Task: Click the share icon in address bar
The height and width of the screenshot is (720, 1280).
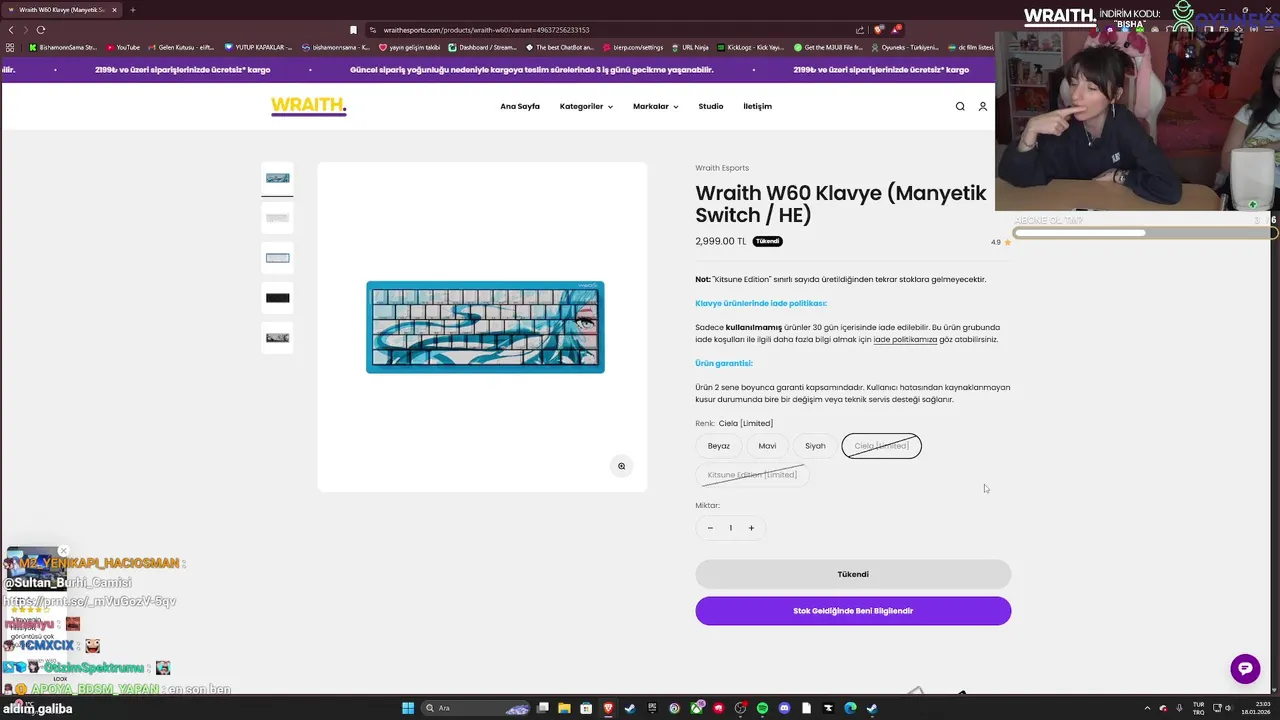Action: click(x=859, y=30)
